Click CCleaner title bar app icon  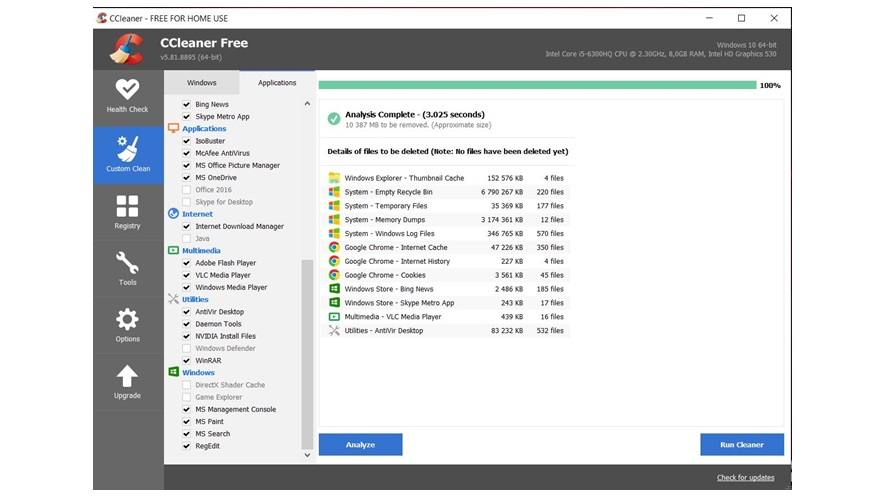[102, 18]
